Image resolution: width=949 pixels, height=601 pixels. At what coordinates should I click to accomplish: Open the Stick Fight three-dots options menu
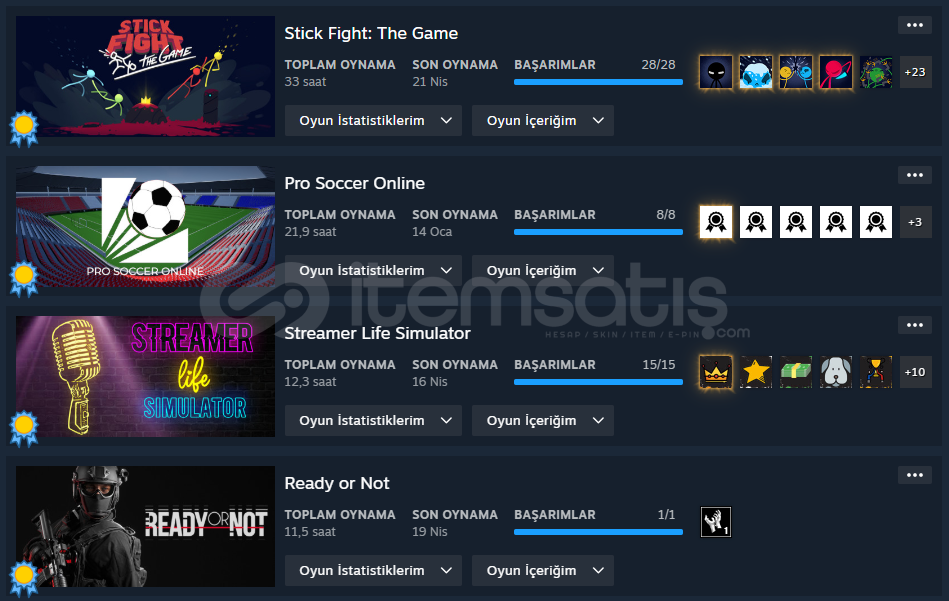[915, 25]
